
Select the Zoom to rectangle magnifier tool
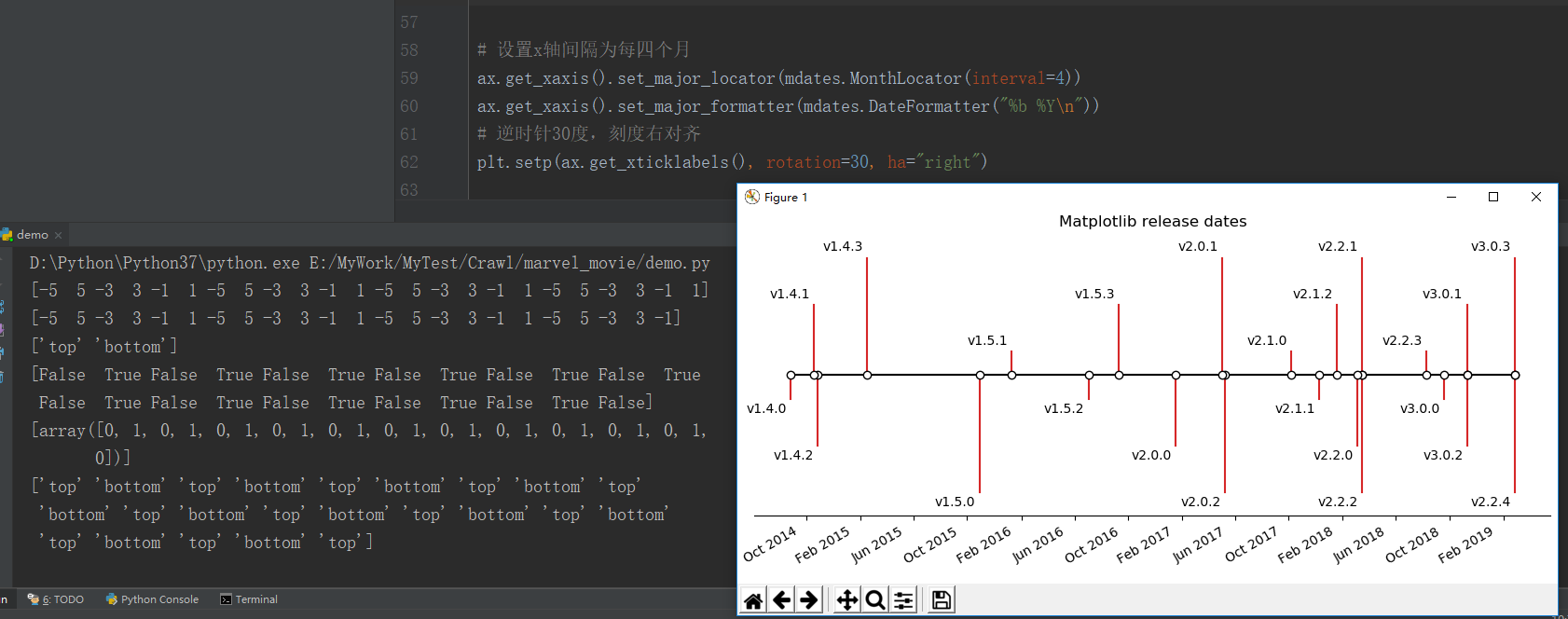874,600
